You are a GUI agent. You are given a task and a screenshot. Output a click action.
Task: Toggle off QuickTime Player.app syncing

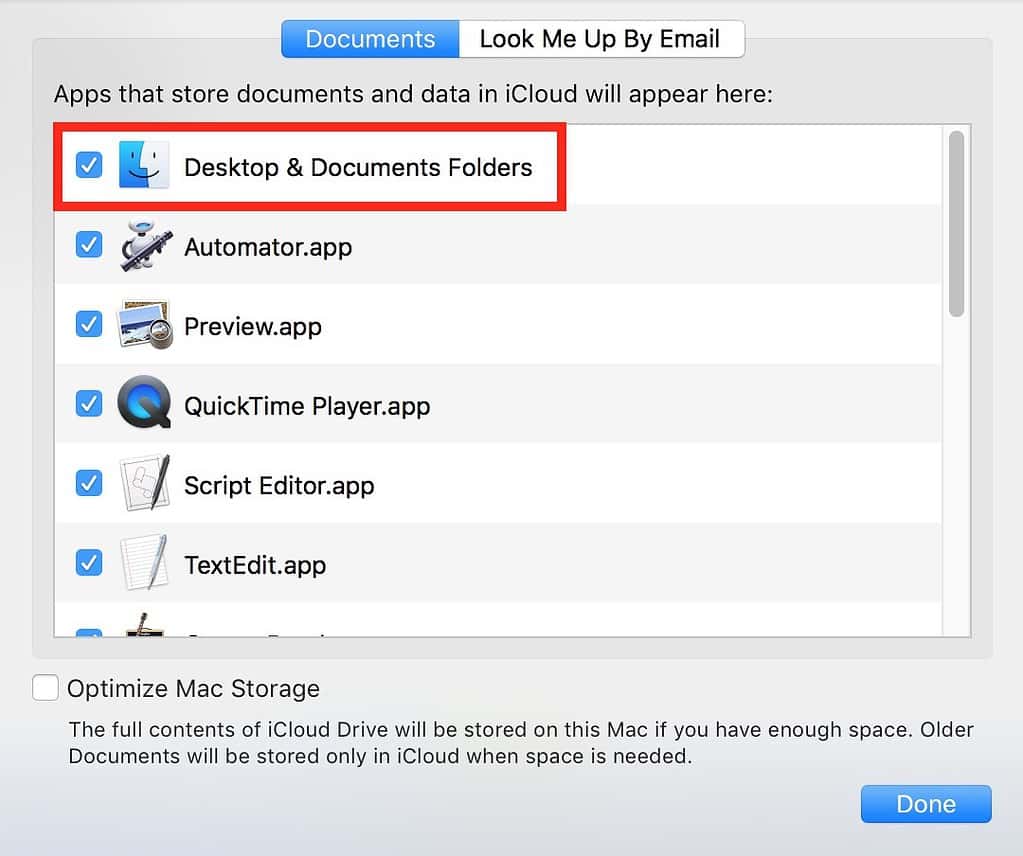pyautogui.click(x=88, y=404)
